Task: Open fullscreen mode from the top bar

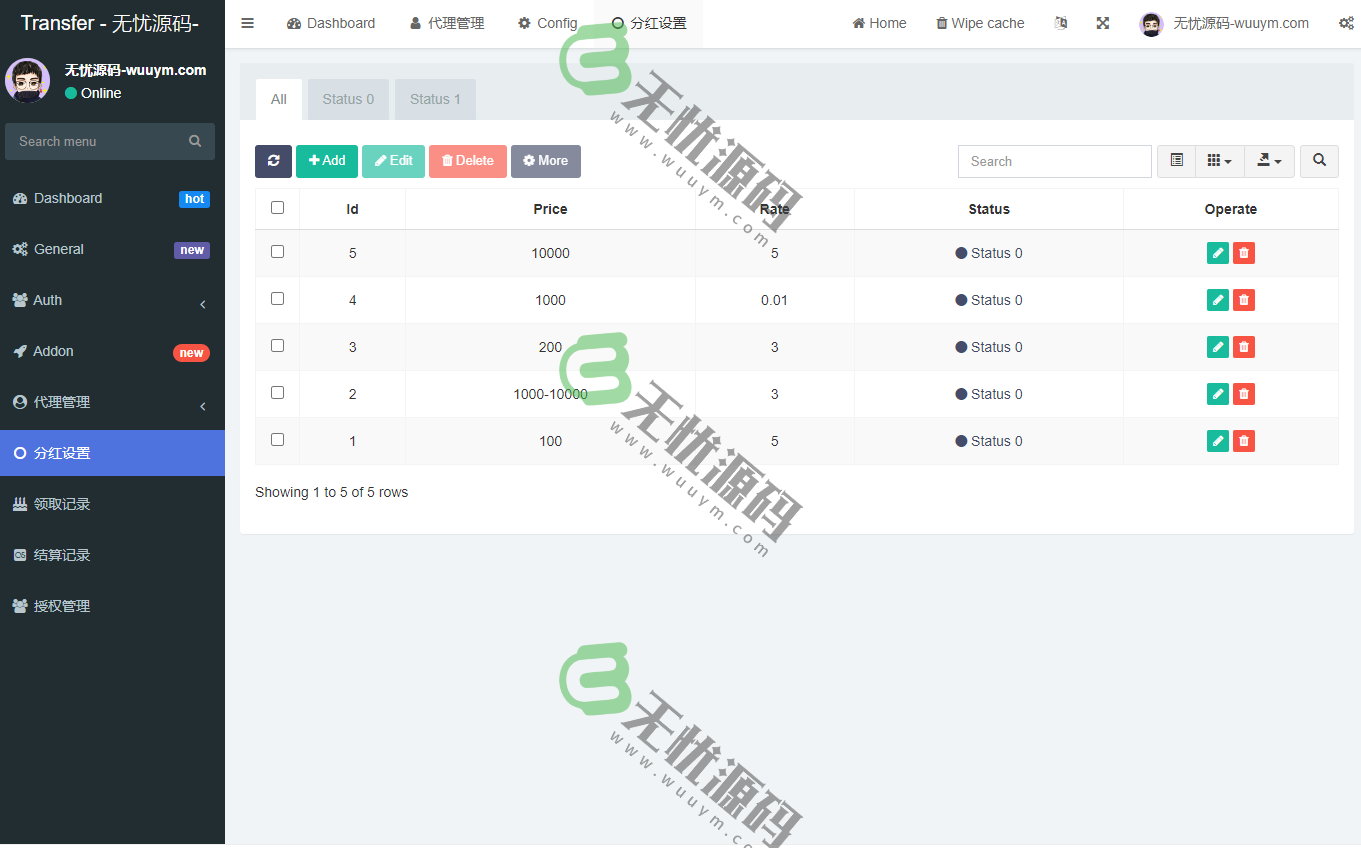Action: pos(1102,22)
